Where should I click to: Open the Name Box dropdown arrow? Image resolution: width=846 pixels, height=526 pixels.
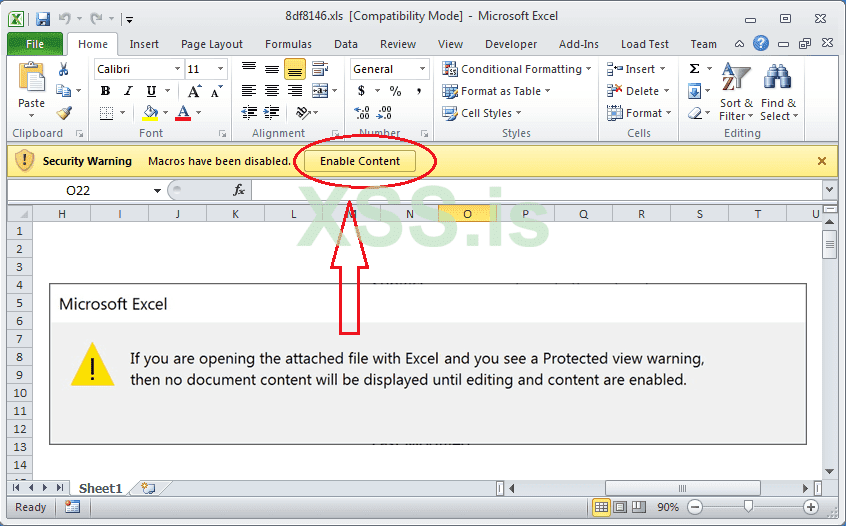click(x=157, y=190)
